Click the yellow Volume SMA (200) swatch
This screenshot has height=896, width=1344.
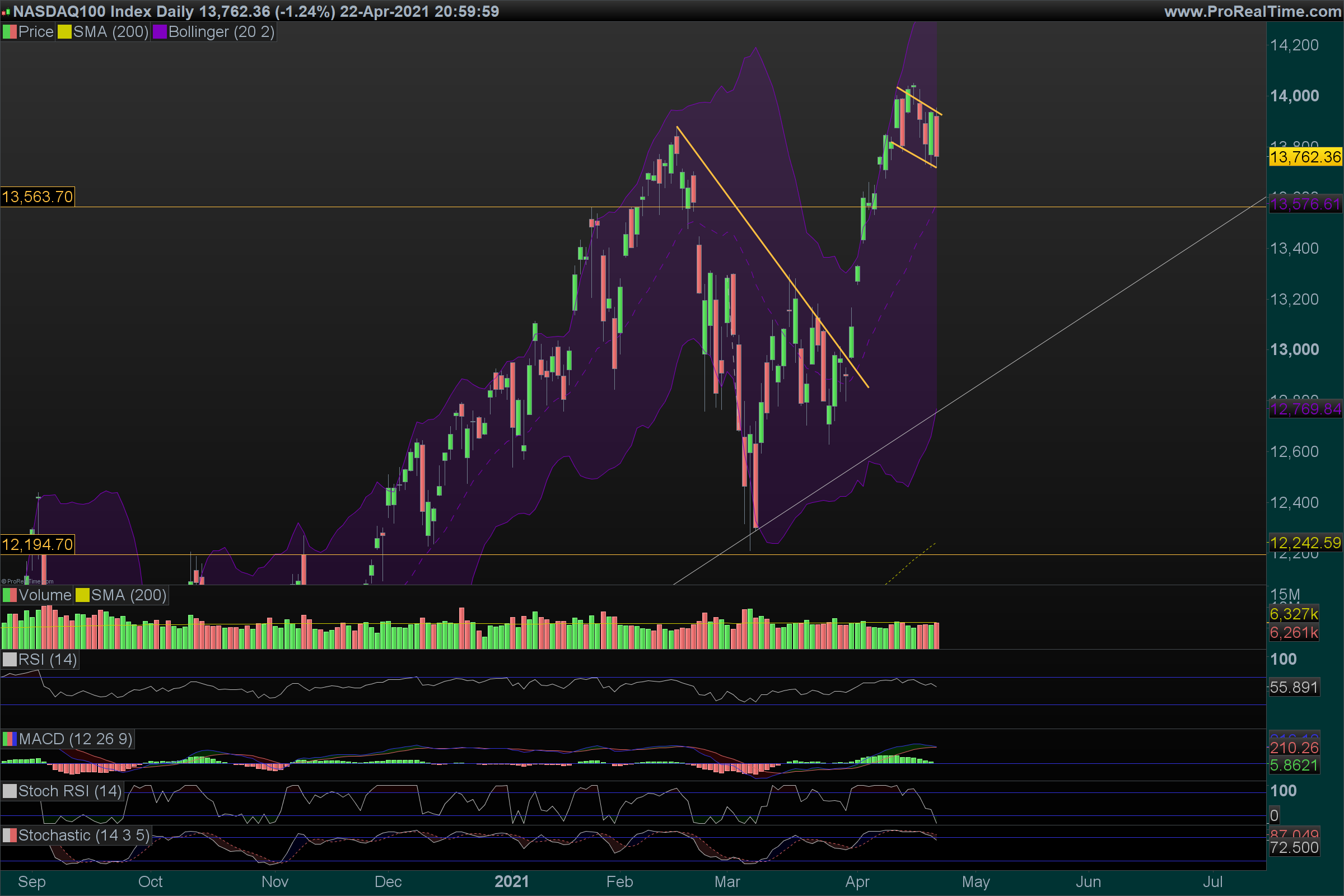pyautogui.click(x=83, y=595)
